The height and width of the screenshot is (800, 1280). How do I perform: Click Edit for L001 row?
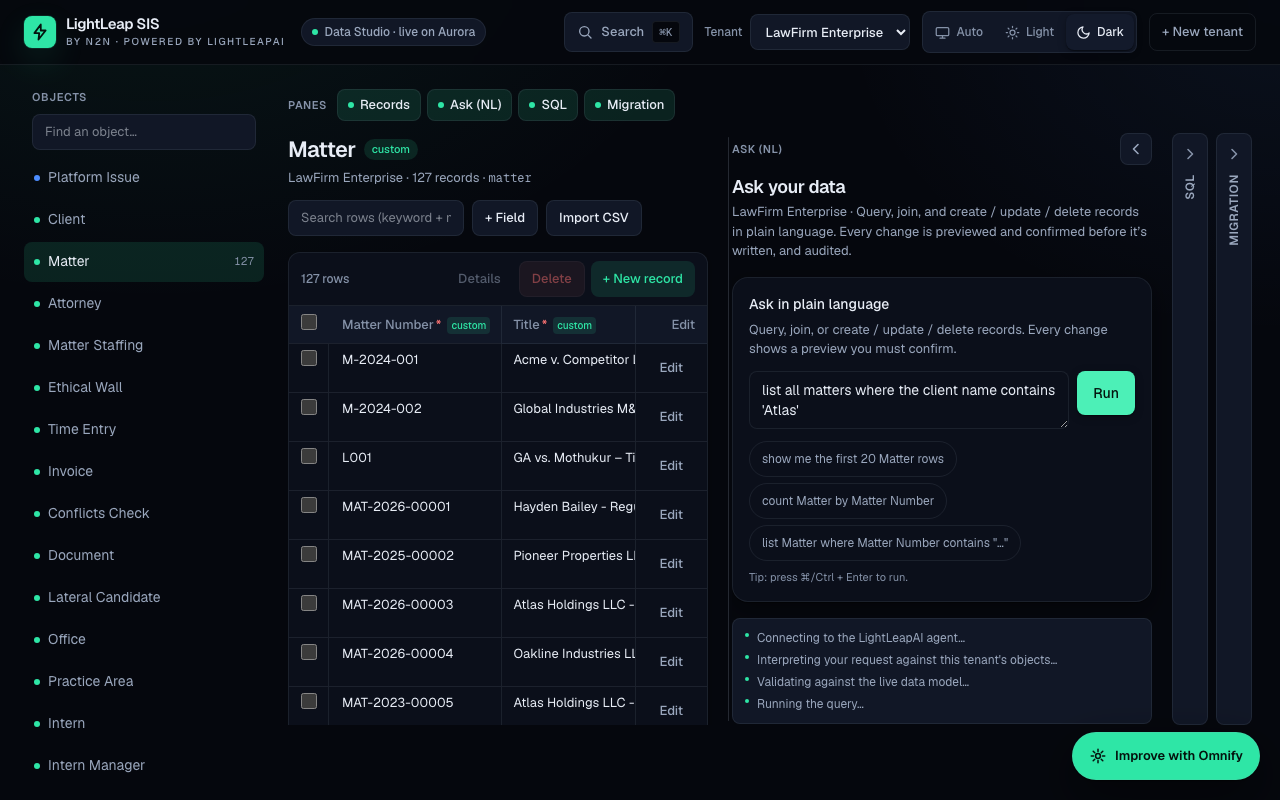tap(671, 466)
